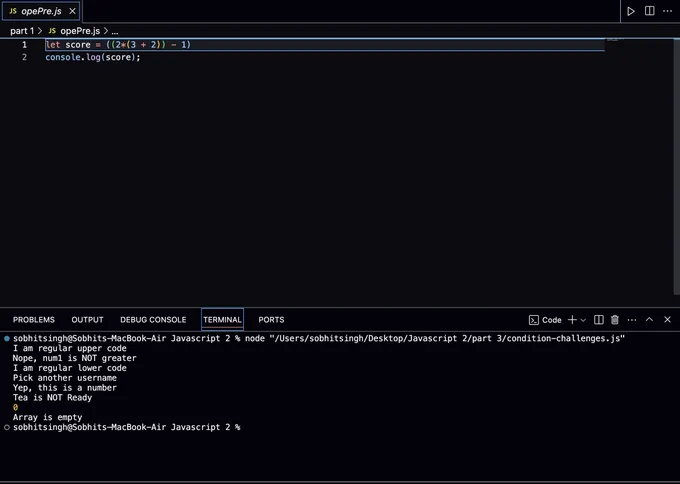Click the blue command decoration dot
The width and height of the screenshot is (680, 484).
click(x=7, y=338)
